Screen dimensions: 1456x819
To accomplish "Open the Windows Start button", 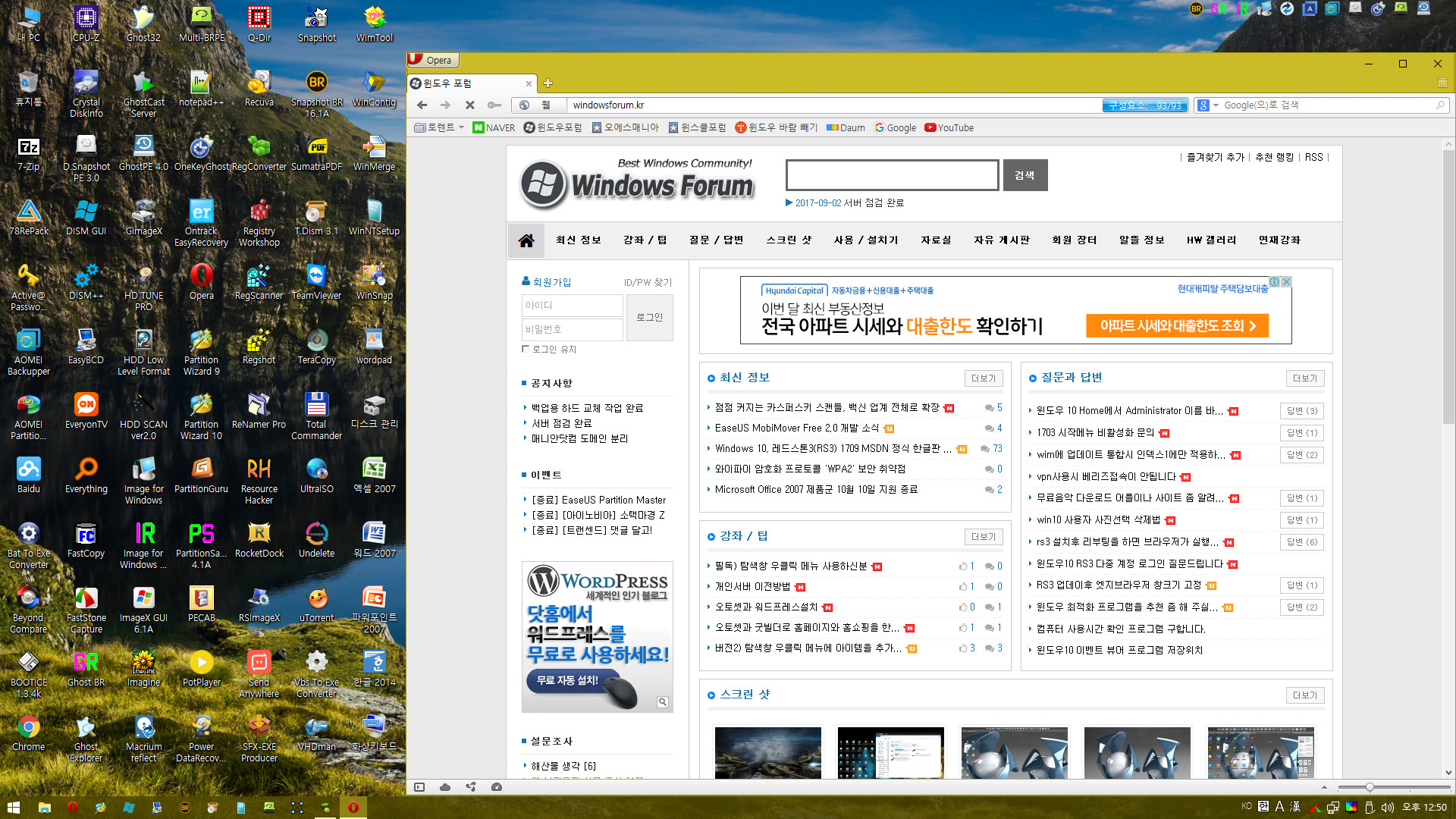I will tap(14, 808).
